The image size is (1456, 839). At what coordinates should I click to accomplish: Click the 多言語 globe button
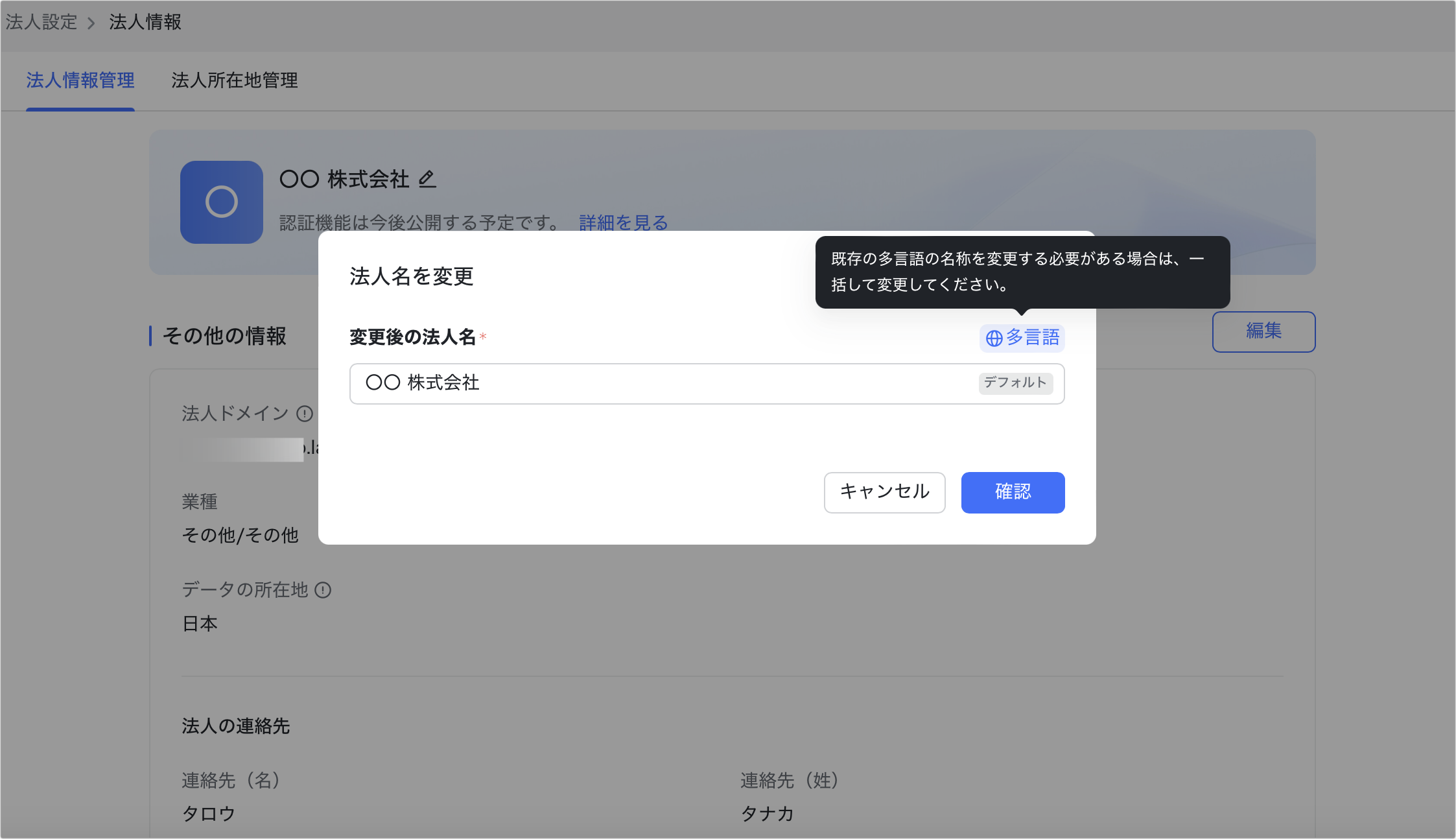pos(1022,338)
